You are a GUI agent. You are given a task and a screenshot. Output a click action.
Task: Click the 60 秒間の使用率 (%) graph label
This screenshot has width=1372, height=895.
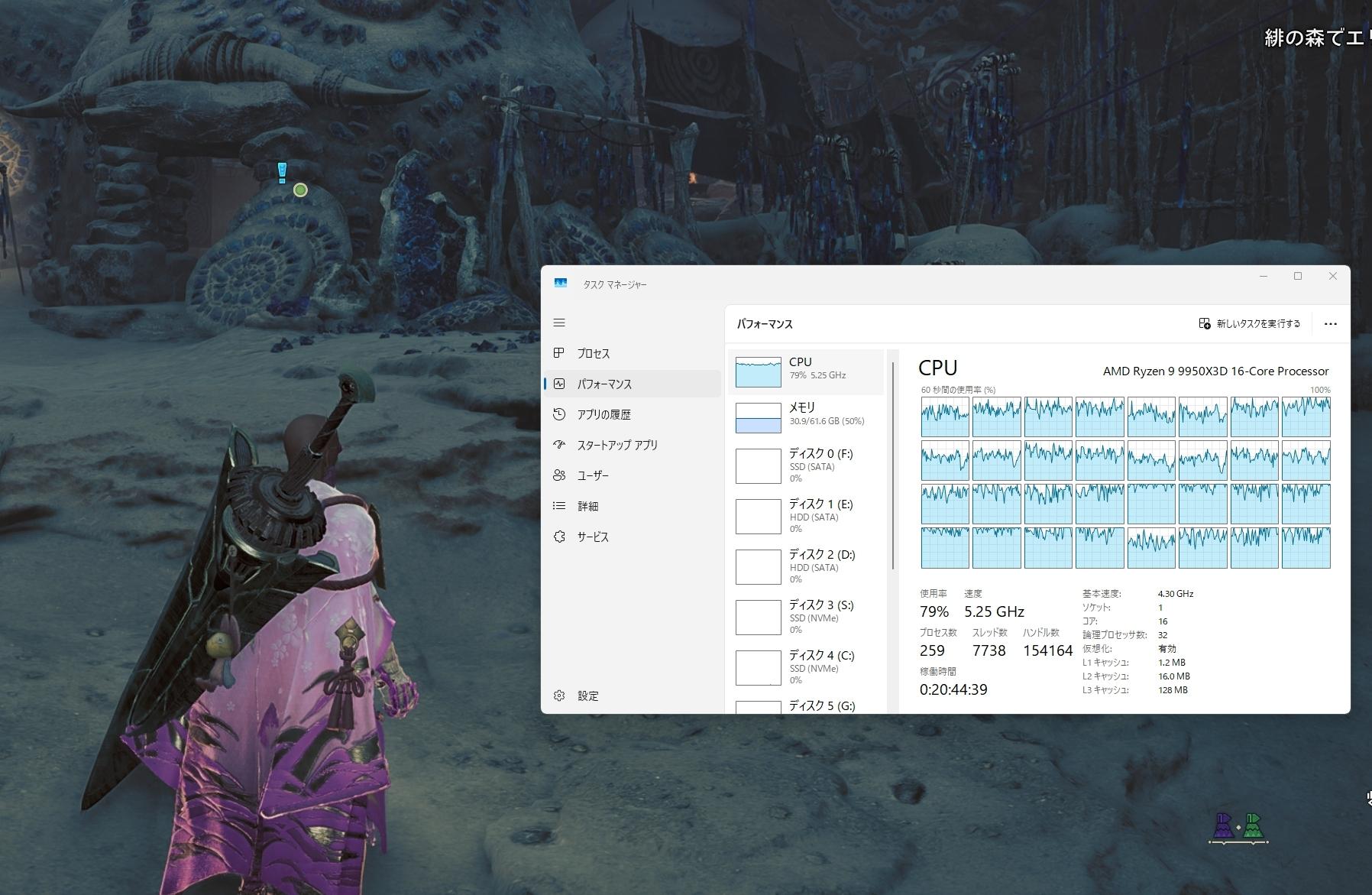pos(958,390)
